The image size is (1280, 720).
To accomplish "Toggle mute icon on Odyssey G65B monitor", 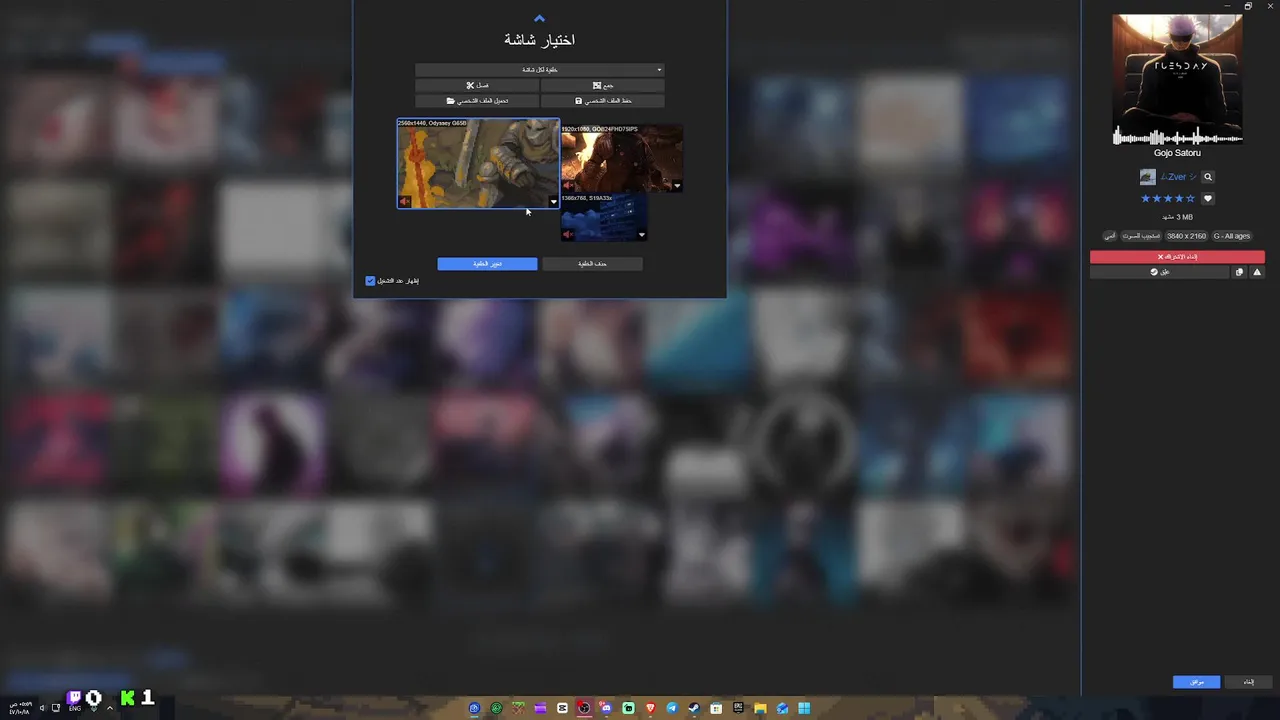I will click(x=405, y=202).
